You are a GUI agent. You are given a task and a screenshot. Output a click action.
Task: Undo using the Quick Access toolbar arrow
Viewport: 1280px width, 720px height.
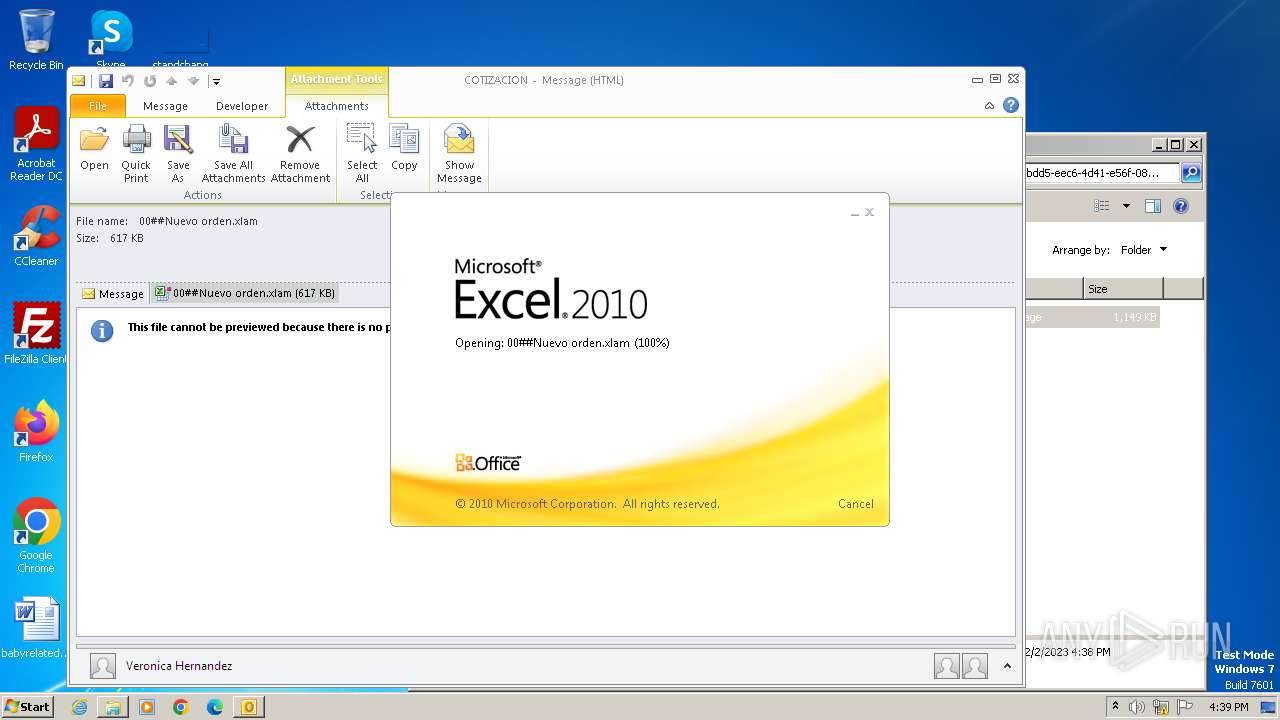click(x=127, y=81)
